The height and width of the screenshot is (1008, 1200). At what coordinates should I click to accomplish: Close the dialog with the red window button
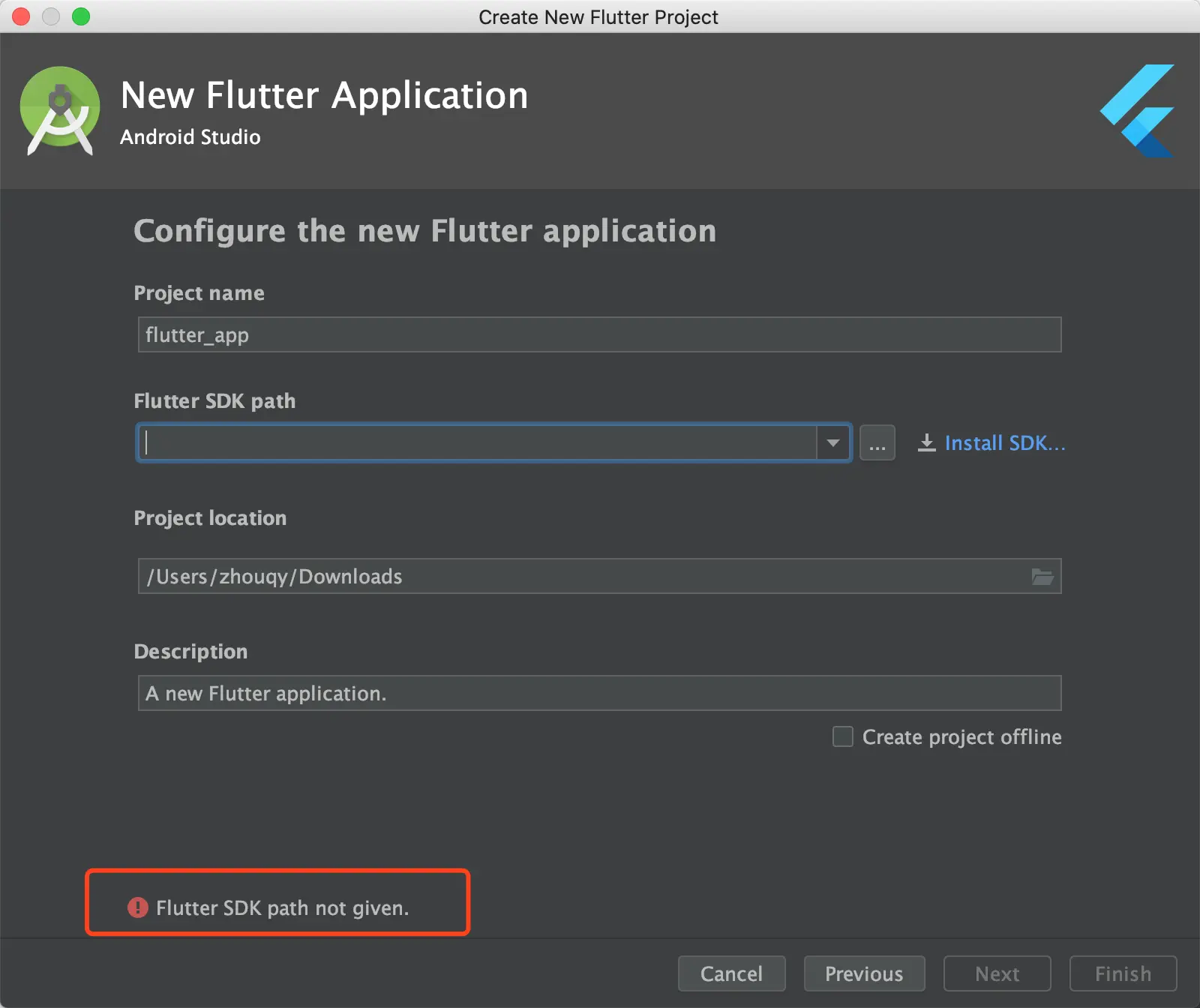pyautogui.click(x=22, y=16)
